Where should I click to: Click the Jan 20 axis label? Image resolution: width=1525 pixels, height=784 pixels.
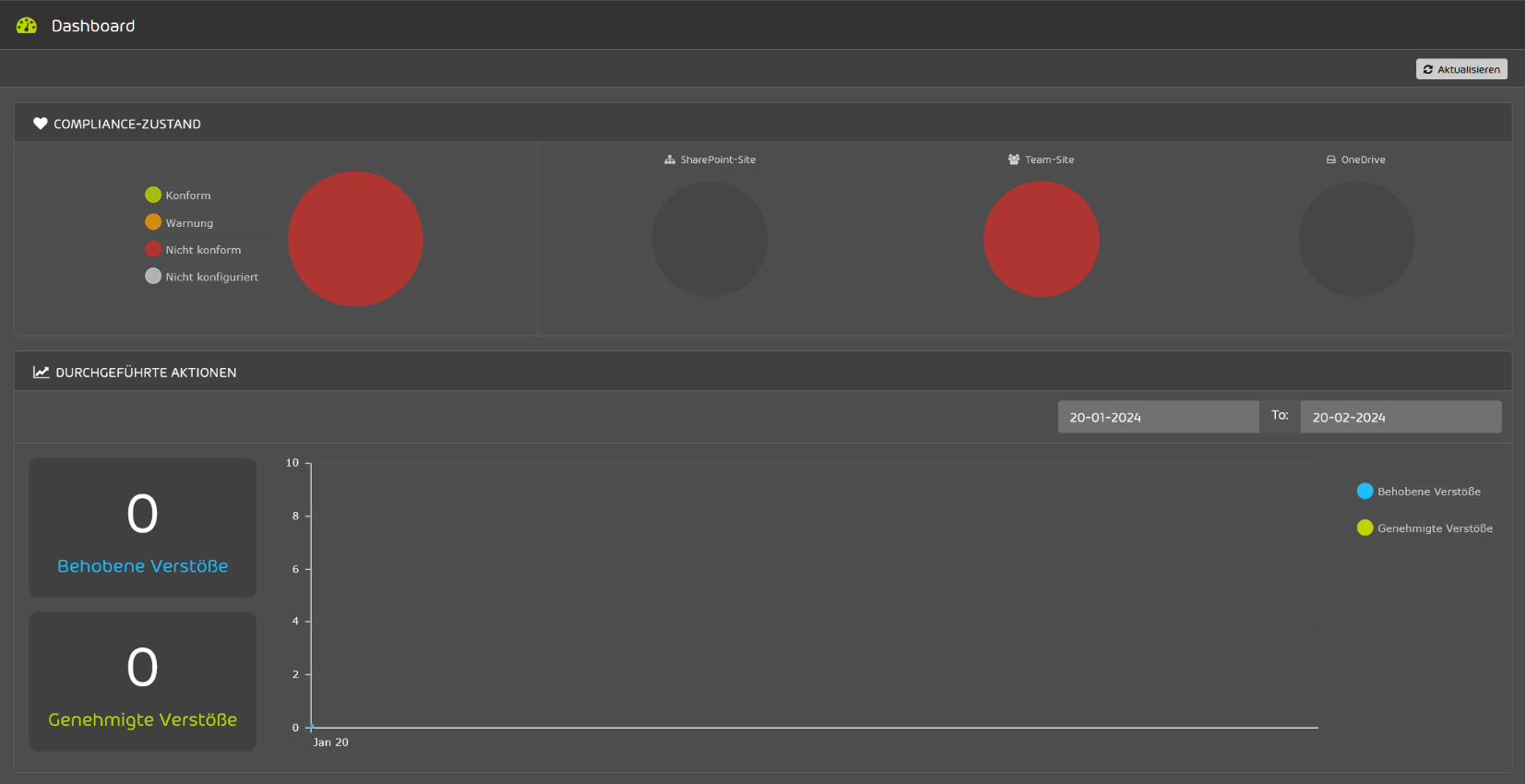(330, 742)
